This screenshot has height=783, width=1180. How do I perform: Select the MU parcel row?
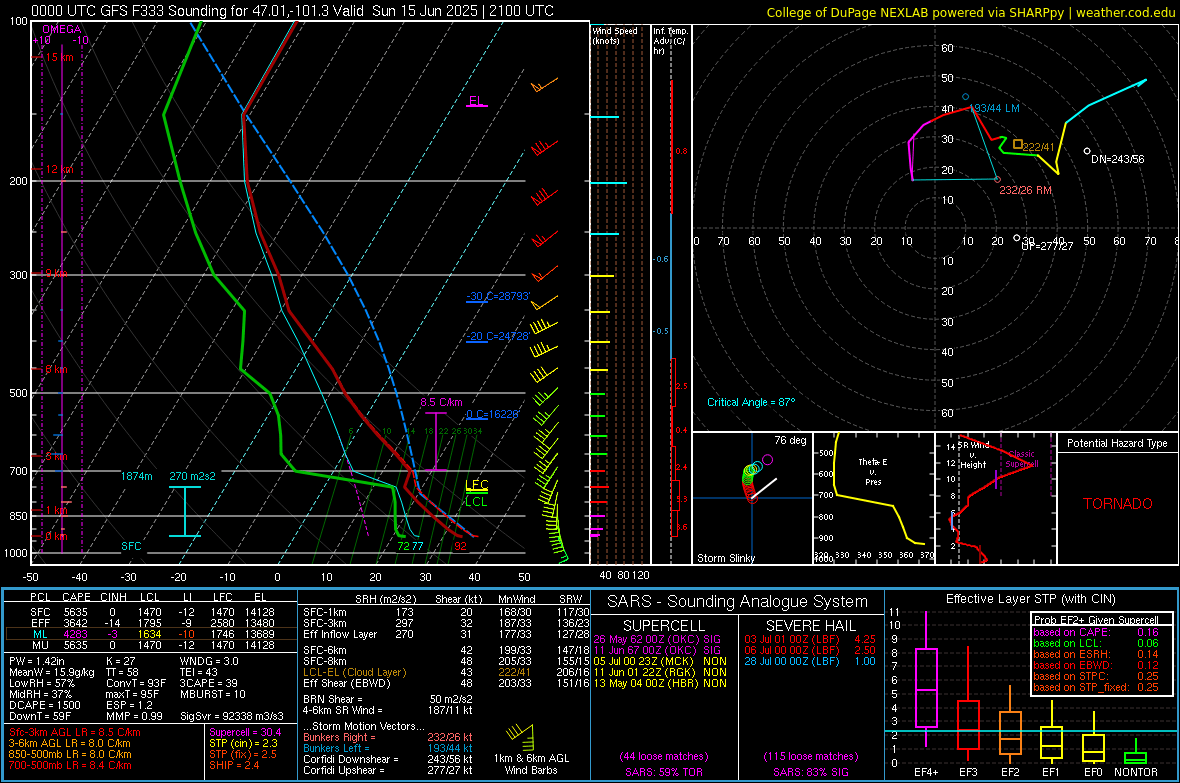coord(151,645)
